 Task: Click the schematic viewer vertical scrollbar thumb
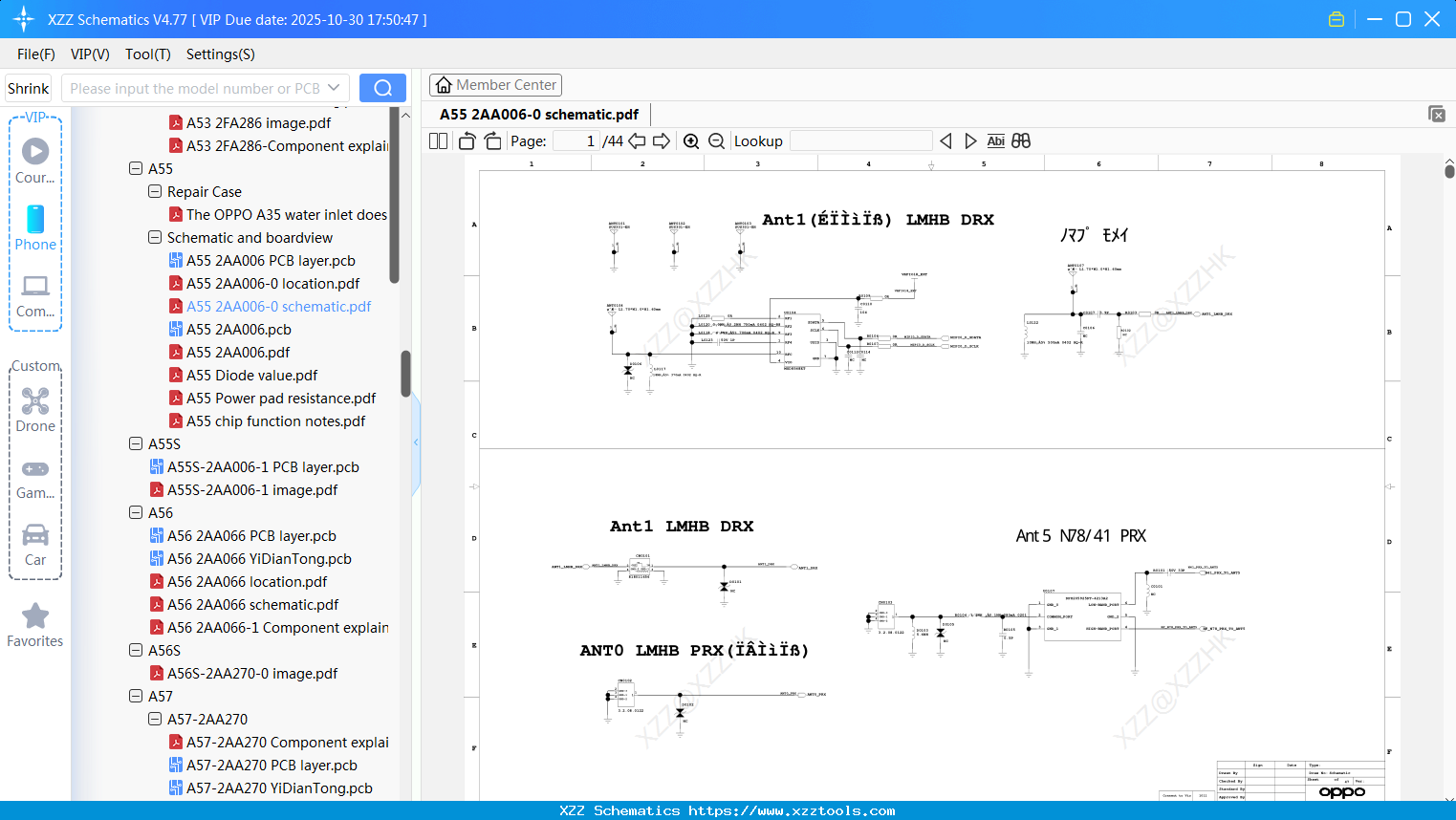coord(1449,171)
